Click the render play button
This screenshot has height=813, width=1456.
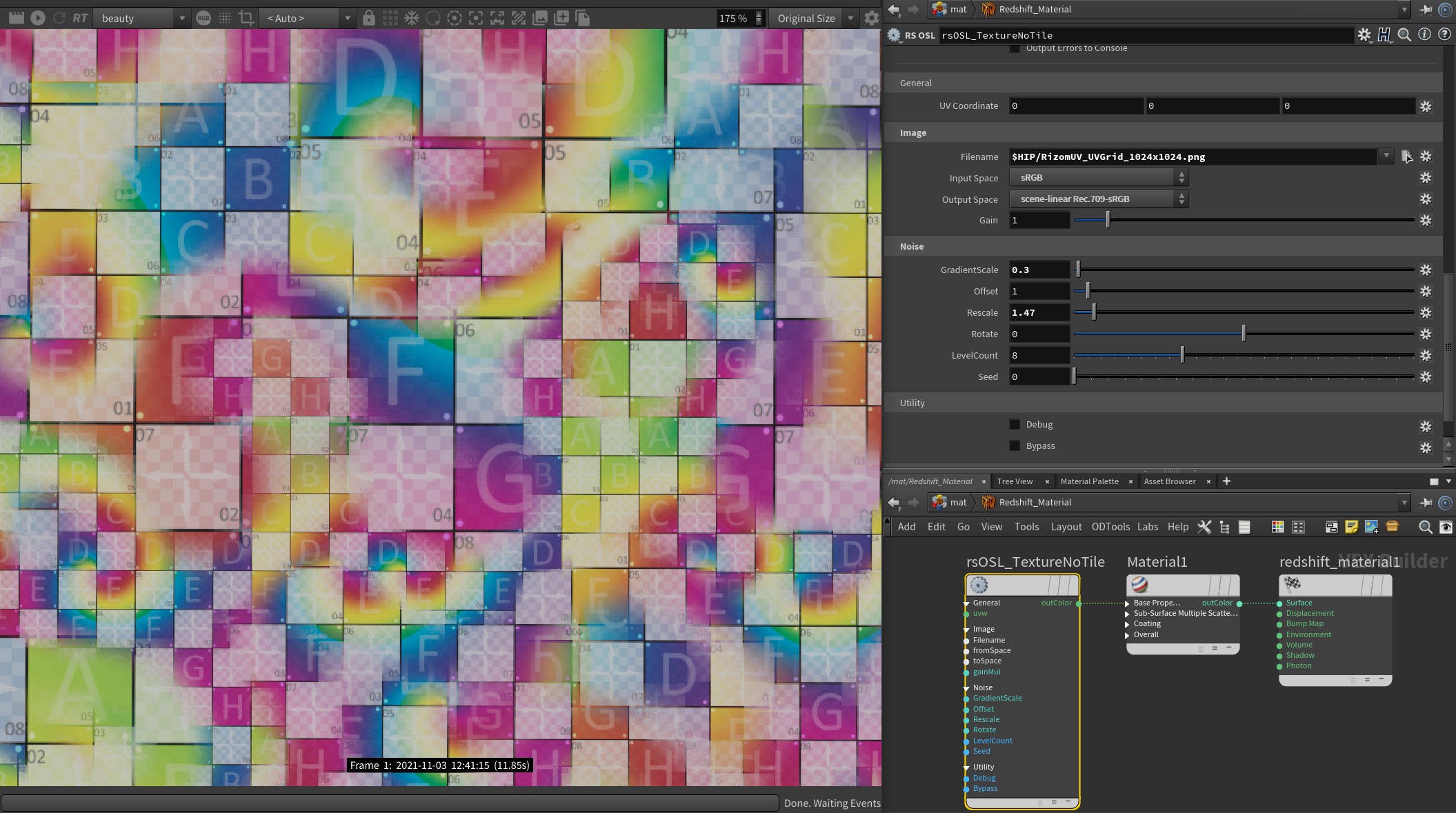click(38, 18)
